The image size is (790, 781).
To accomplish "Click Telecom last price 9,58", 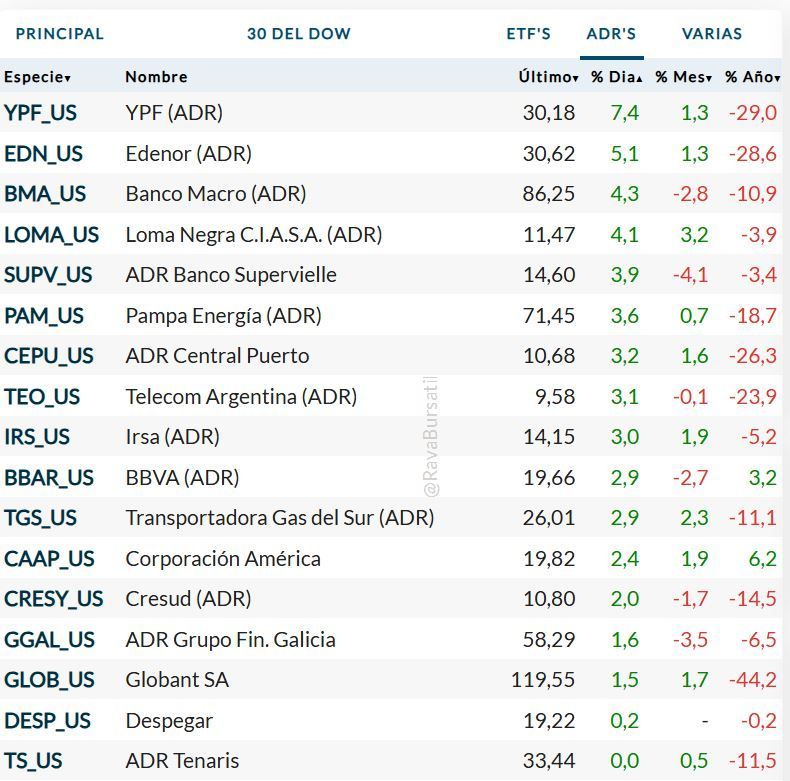I will [555, 397].
